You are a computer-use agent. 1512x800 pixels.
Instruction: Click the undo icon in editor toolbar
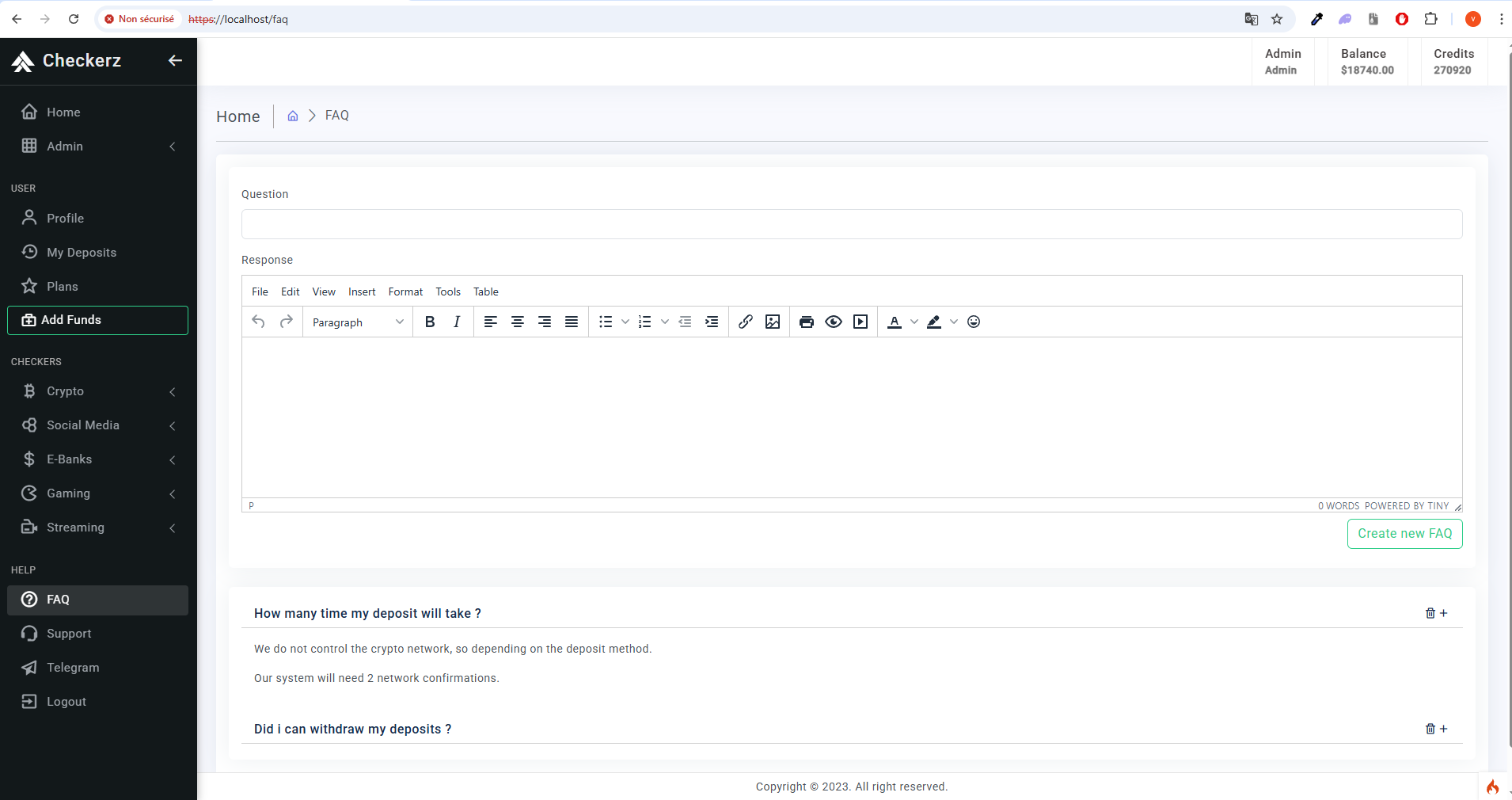(x=258, y=322)
